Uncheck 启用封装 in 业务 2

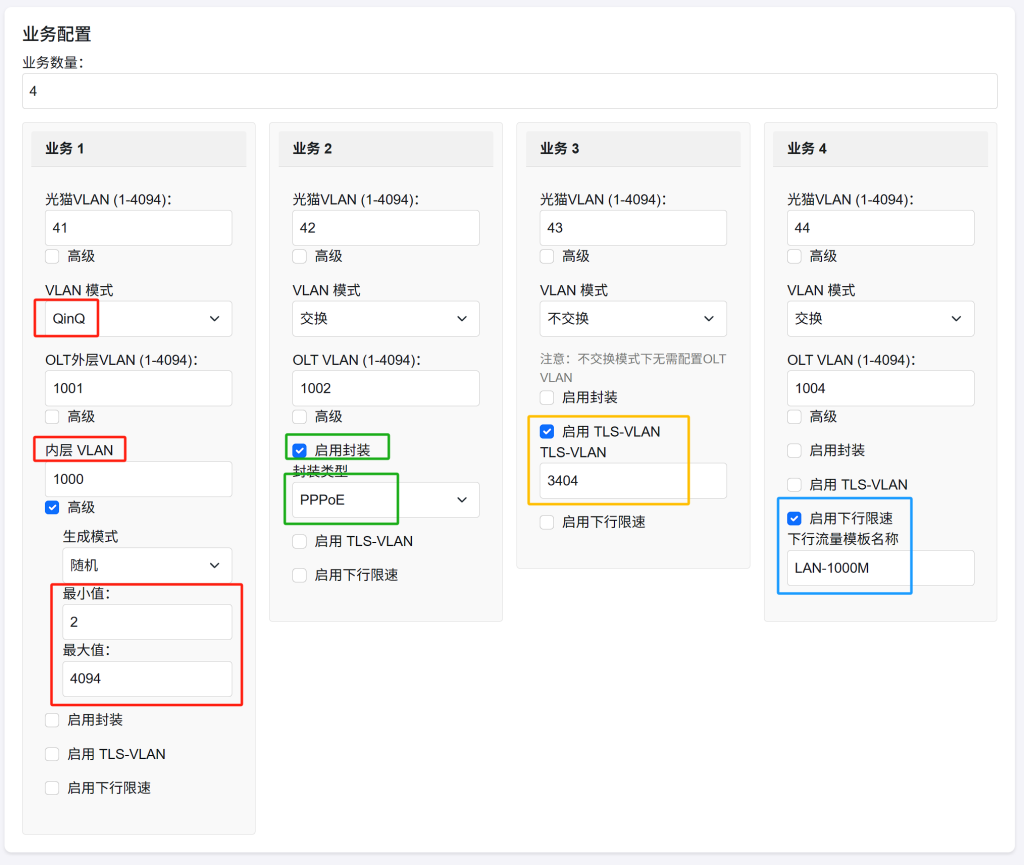(300, 450)
